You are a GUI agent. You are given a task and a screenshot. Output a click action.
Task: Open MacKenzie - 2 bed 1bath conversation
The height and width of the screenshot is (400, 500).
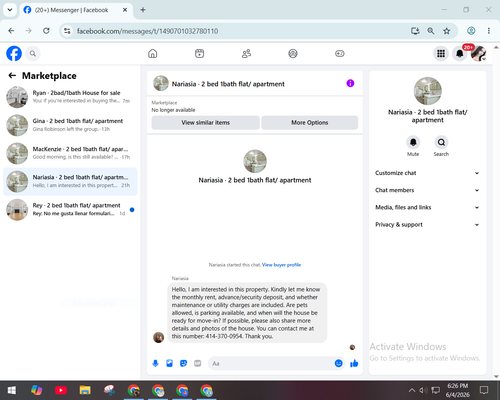[70, 153]
